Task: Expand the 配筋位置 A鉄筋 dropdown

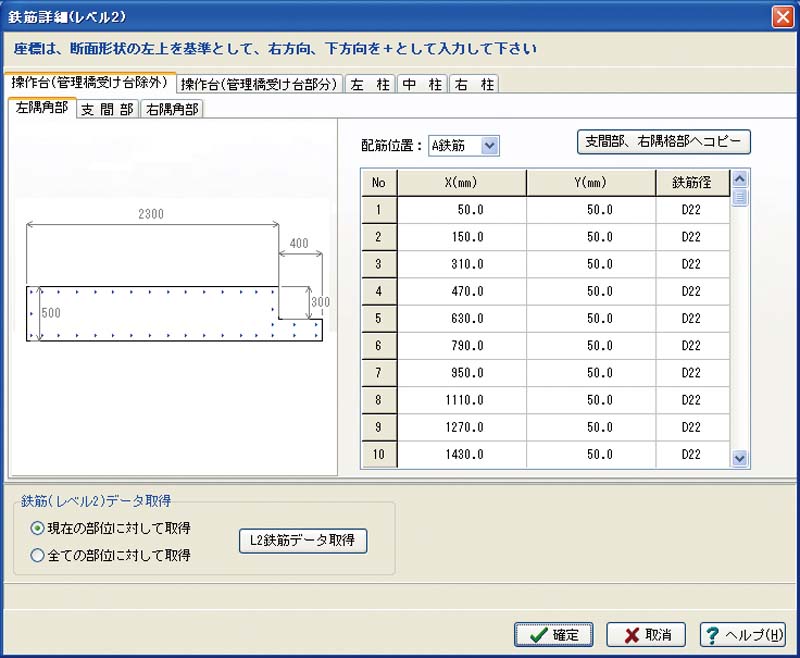Action: tap(489, 146)
